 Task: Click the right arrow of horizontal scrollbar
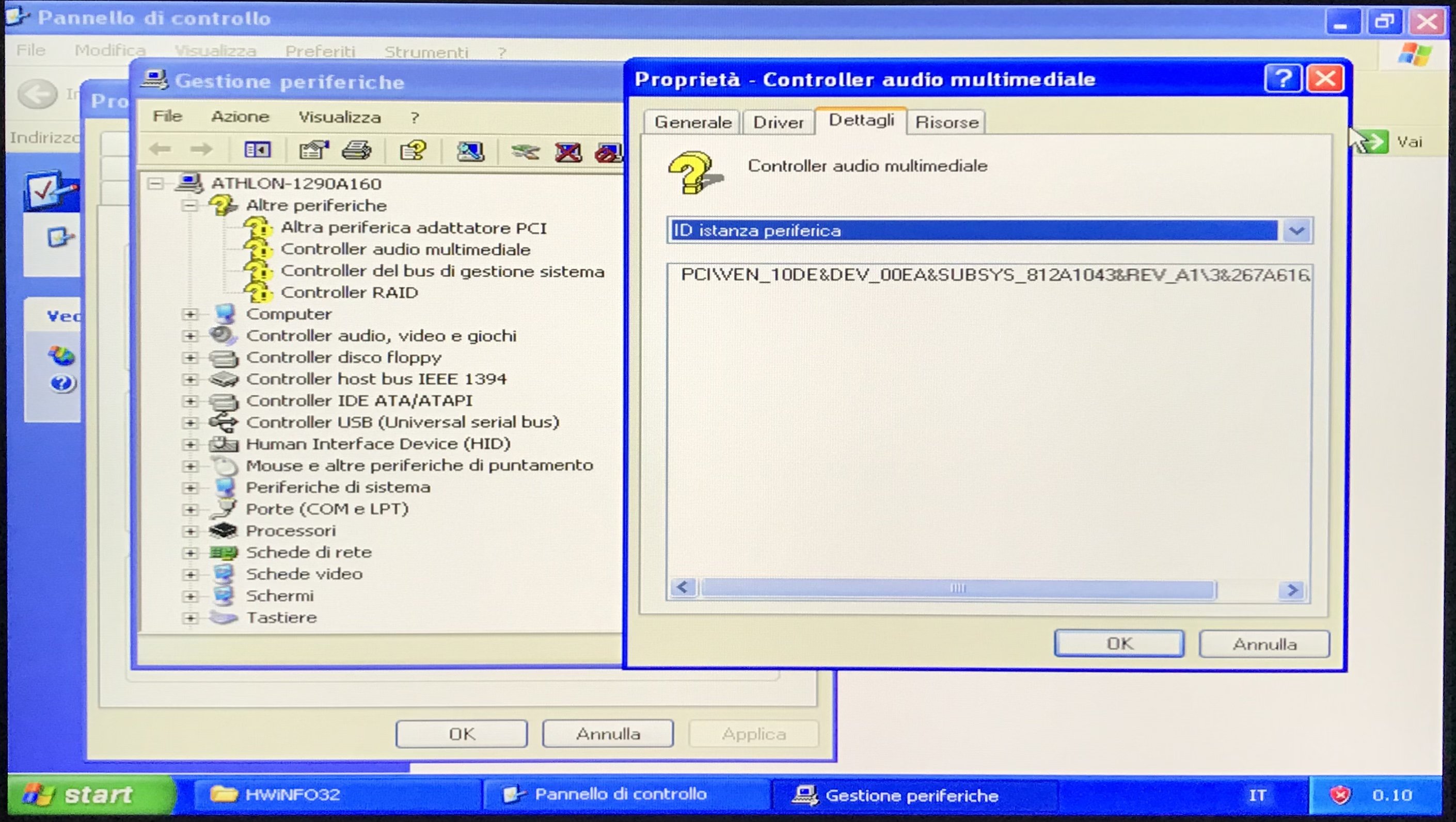tap(1292, 589)
